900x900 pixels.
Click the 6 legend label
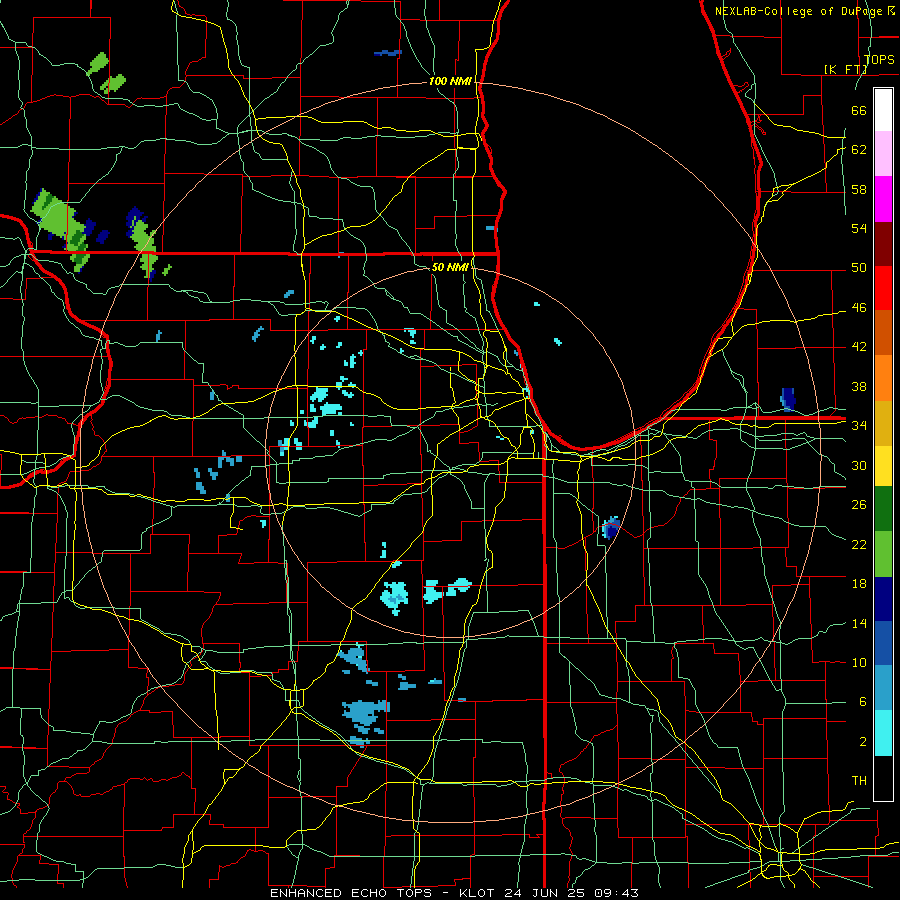862,702
